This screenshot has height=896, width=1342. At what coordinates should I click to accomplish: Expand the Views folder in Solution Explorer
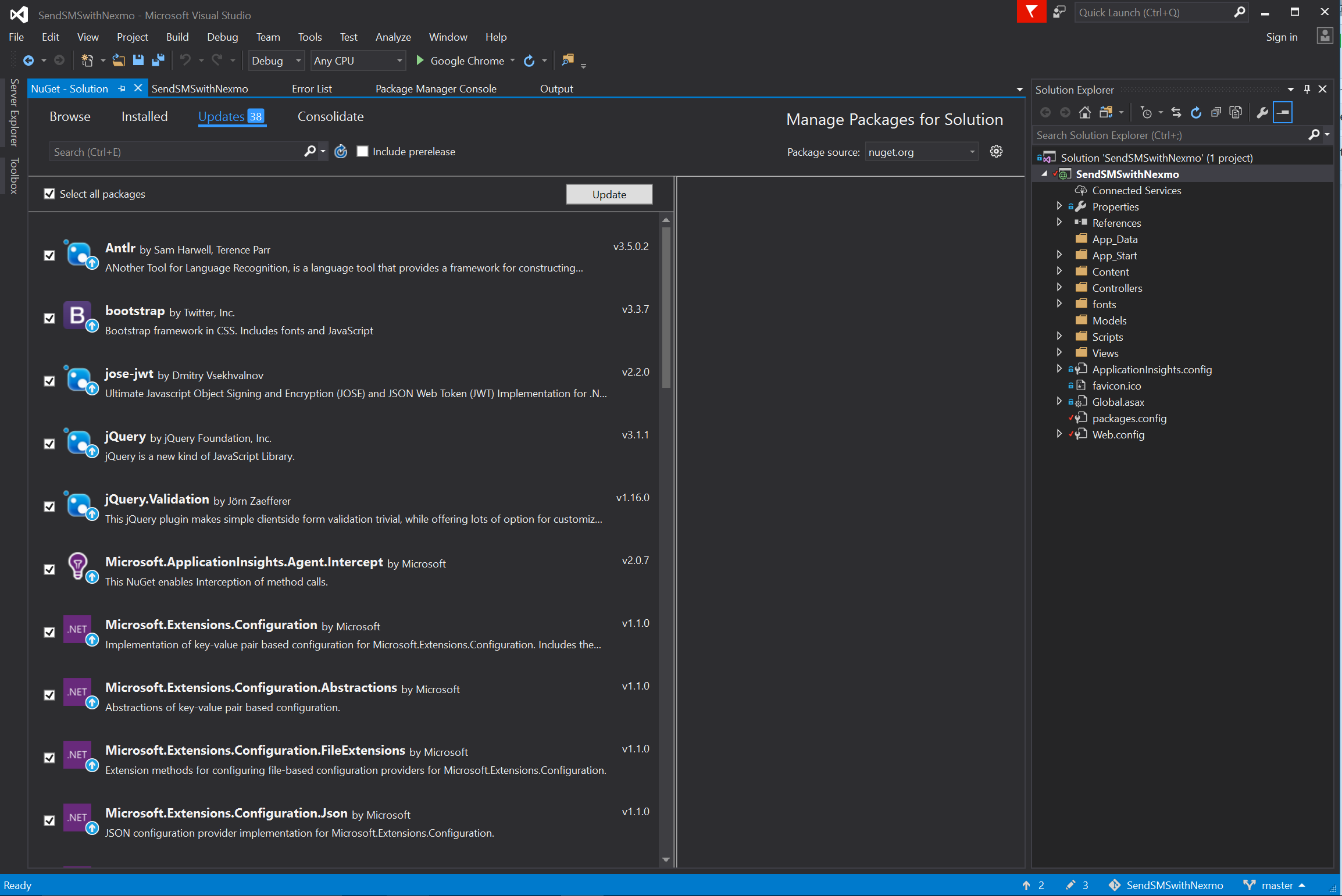click(1059, 353)
